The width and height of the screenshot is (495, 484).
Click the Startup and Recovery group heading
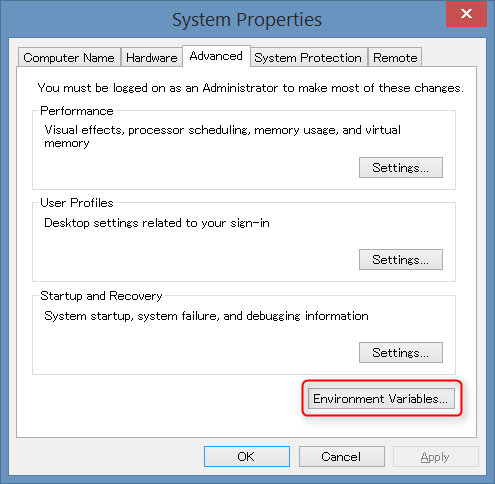click(x=101, y=296)
